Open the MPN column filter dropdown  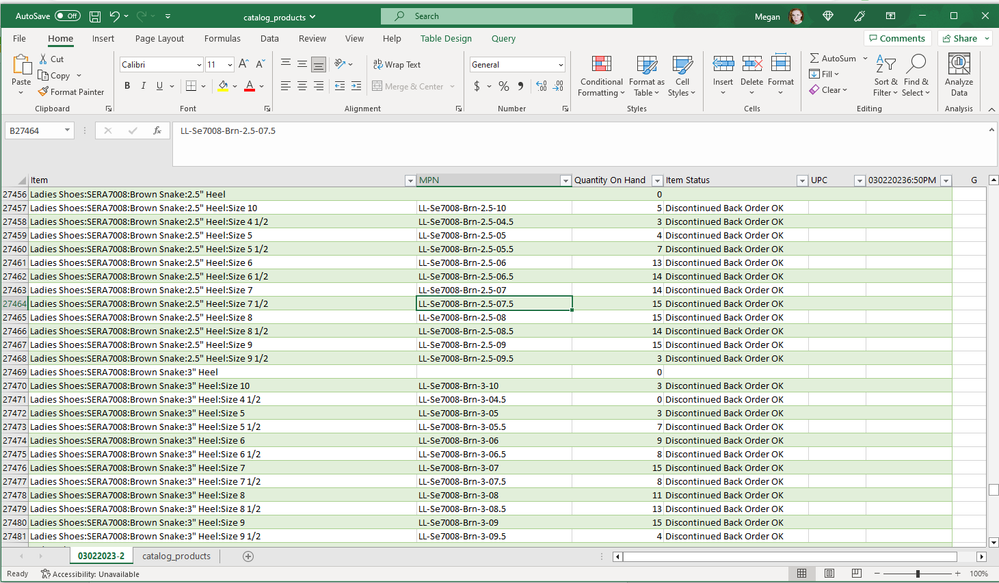pyautogui.click(x=565, y=181)
